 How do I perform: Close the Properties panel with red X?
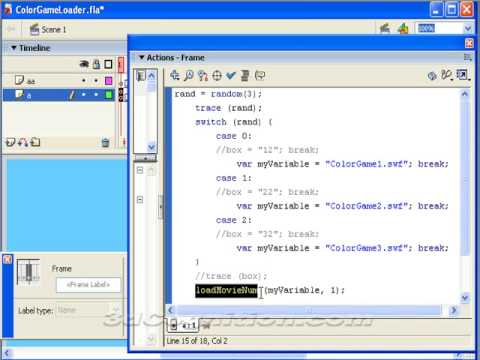7,259
